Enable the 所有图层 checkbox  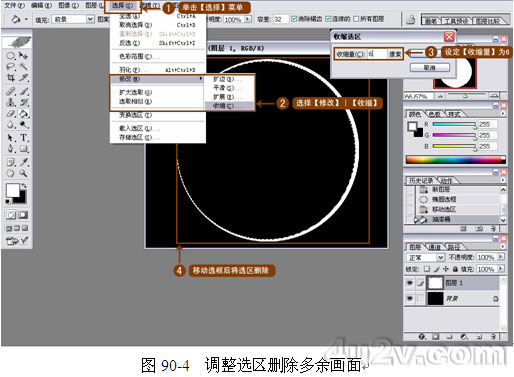click(x=356, y=19)
